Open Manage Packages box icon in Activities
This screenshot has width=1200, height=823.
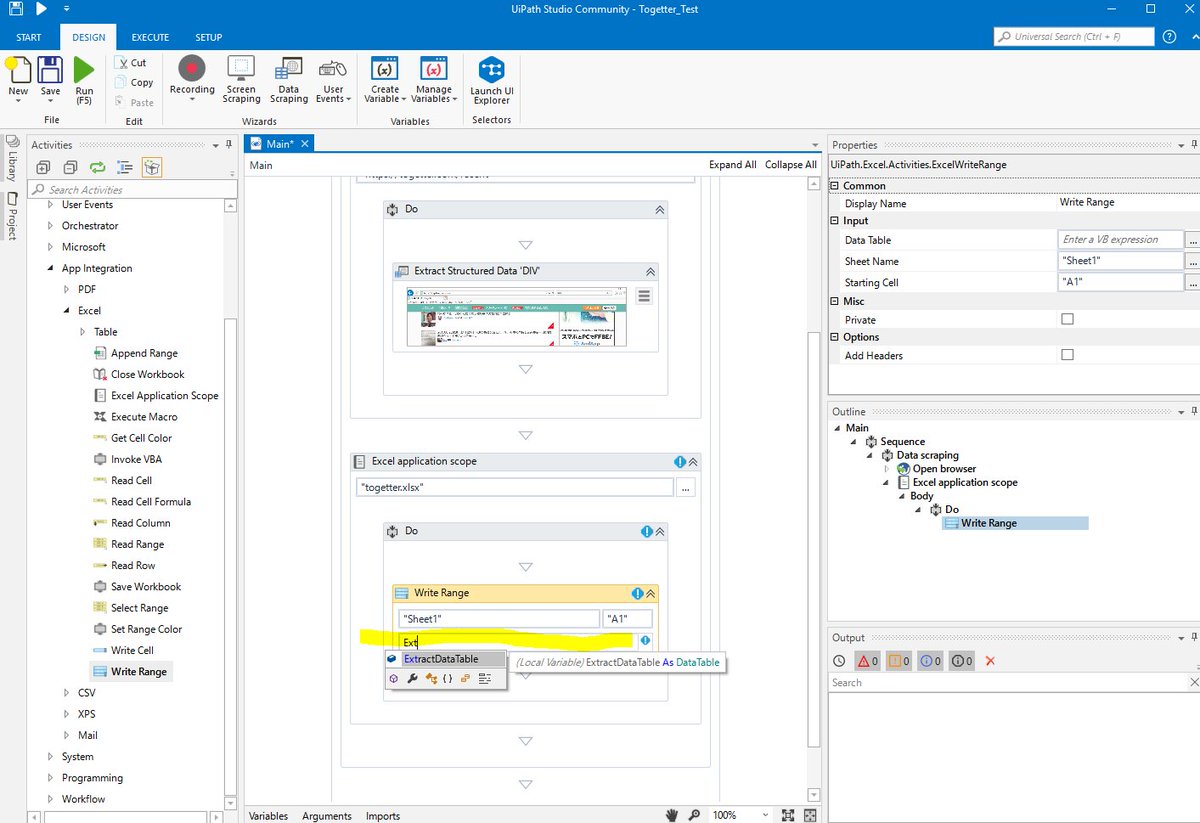click(x=151, y=167)
